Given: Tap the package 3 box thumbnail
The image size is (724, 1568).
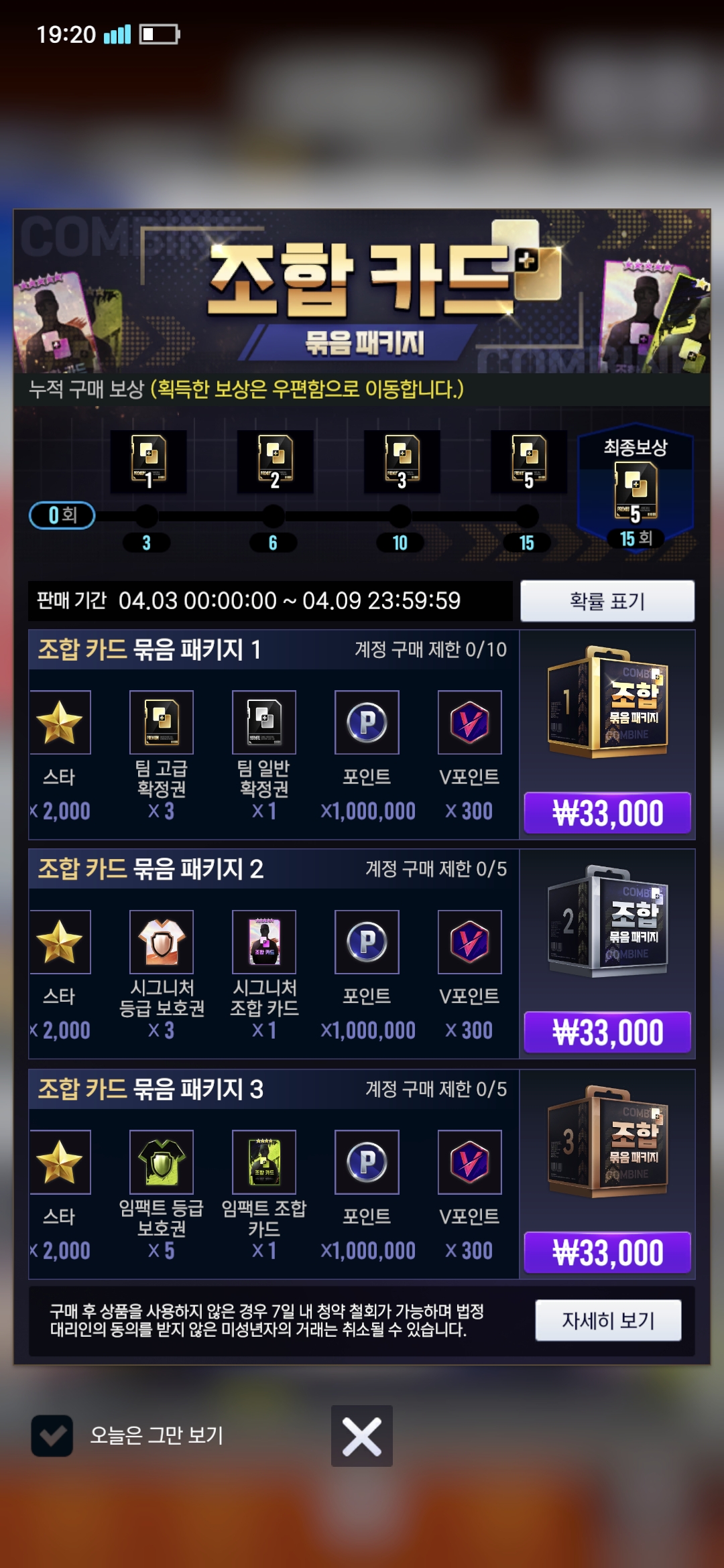Looking at the screenshot, I should click(x=608, y=1141).
